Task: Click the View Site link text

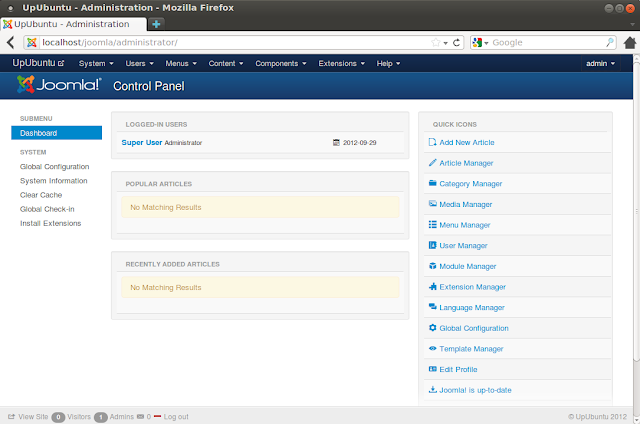Action: click(x=33, y=417)
